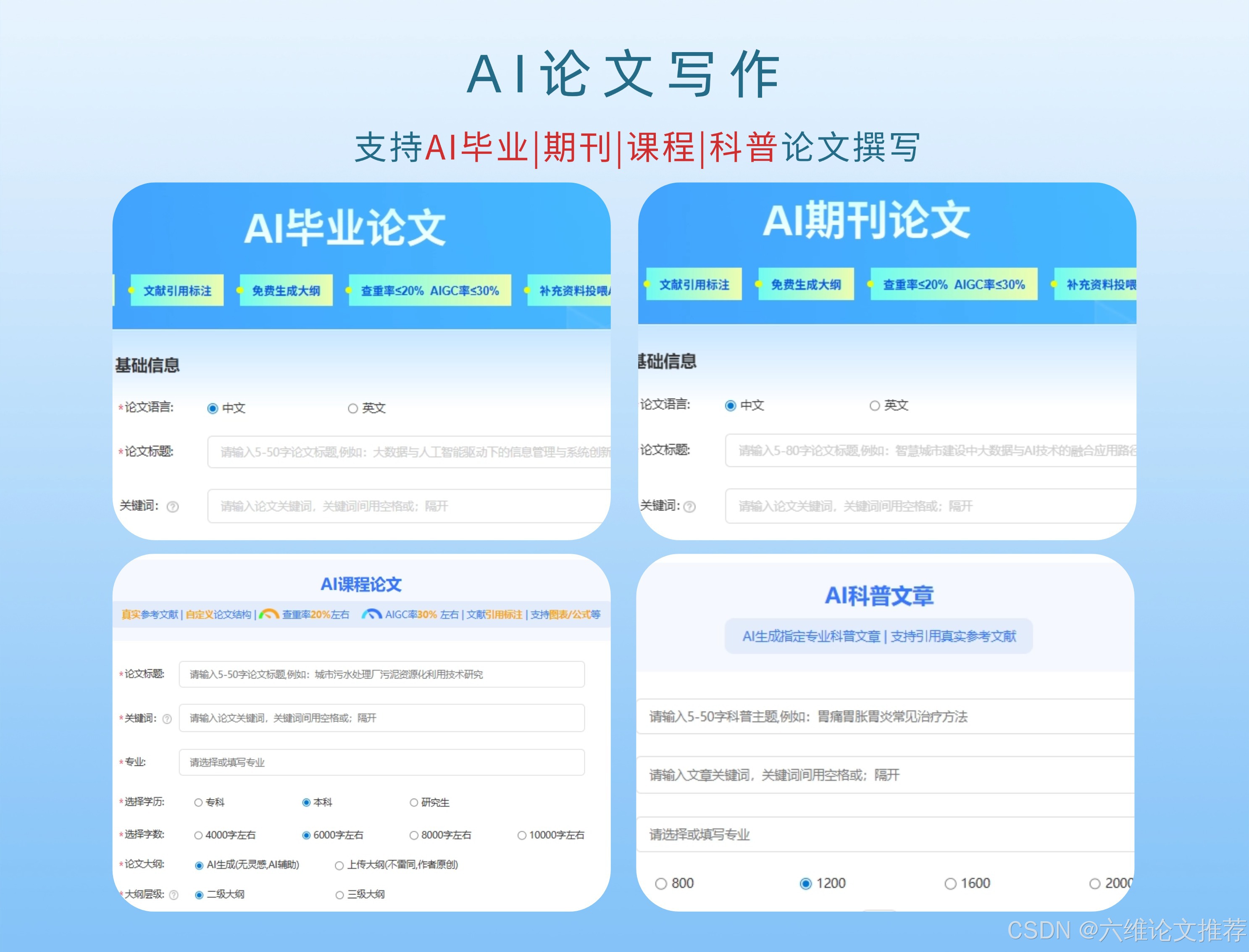
Task: Click keyword help icon in AI课程论文 form
Action: pos(167,719)
